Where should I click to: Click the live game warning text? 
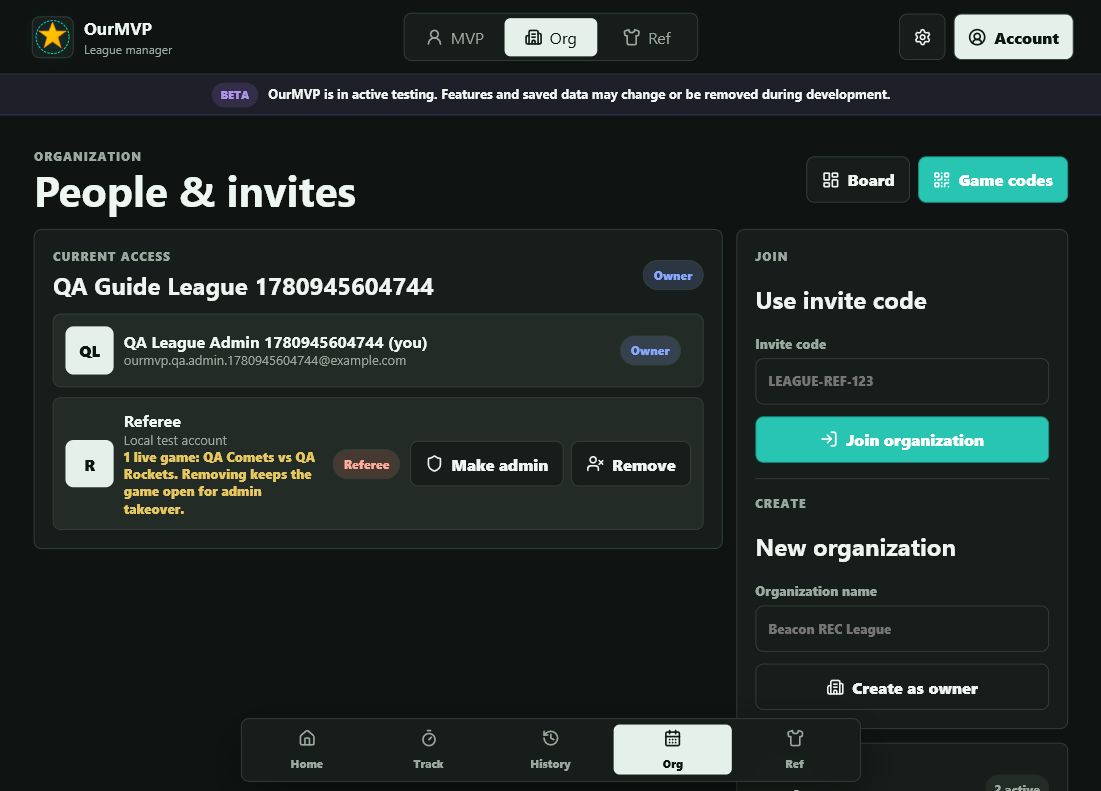coord(220,483)
